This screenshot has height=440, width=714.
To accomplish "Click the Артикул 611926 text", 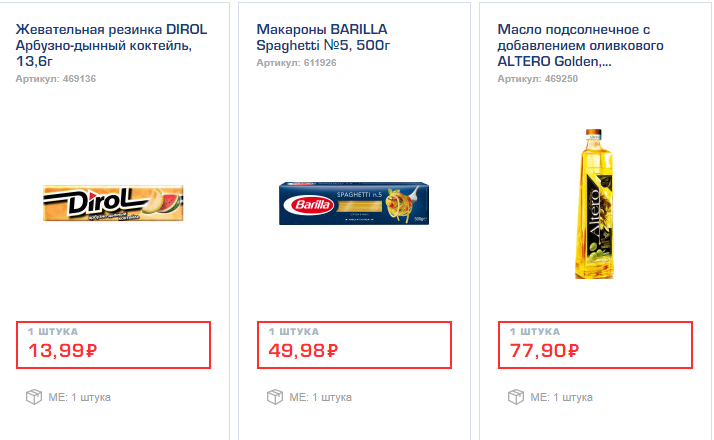I will click(296, 63).
